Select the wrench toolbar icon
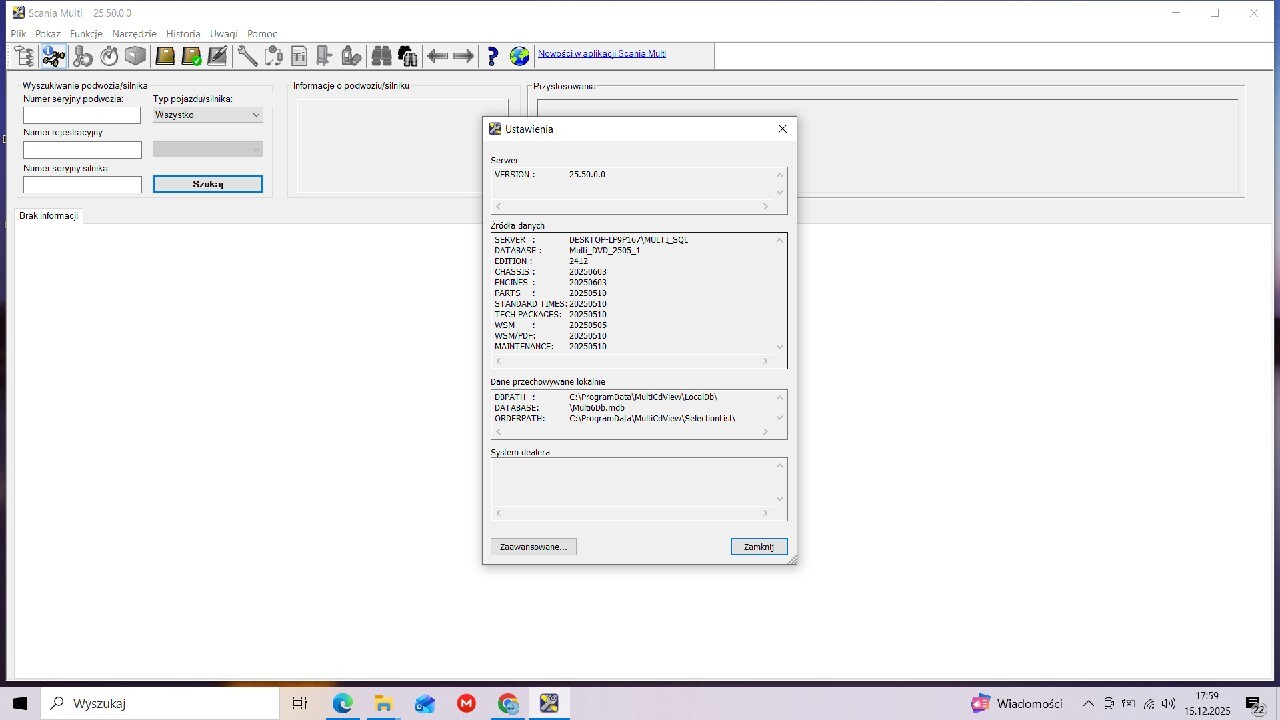 pos(246,56)
